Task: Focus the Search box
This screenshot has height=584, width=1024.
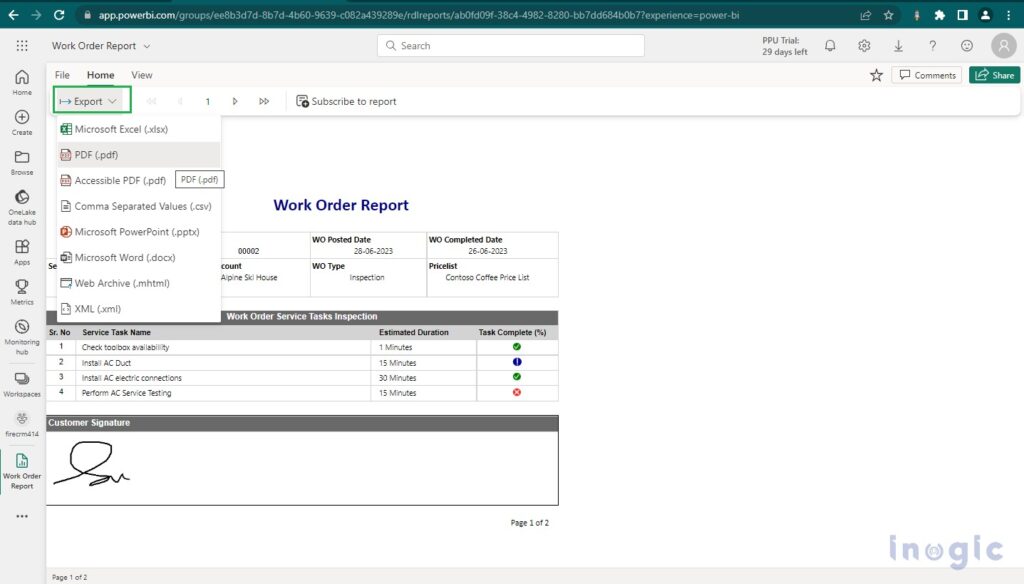Action: pyautogui.click(x=511, y=46)
